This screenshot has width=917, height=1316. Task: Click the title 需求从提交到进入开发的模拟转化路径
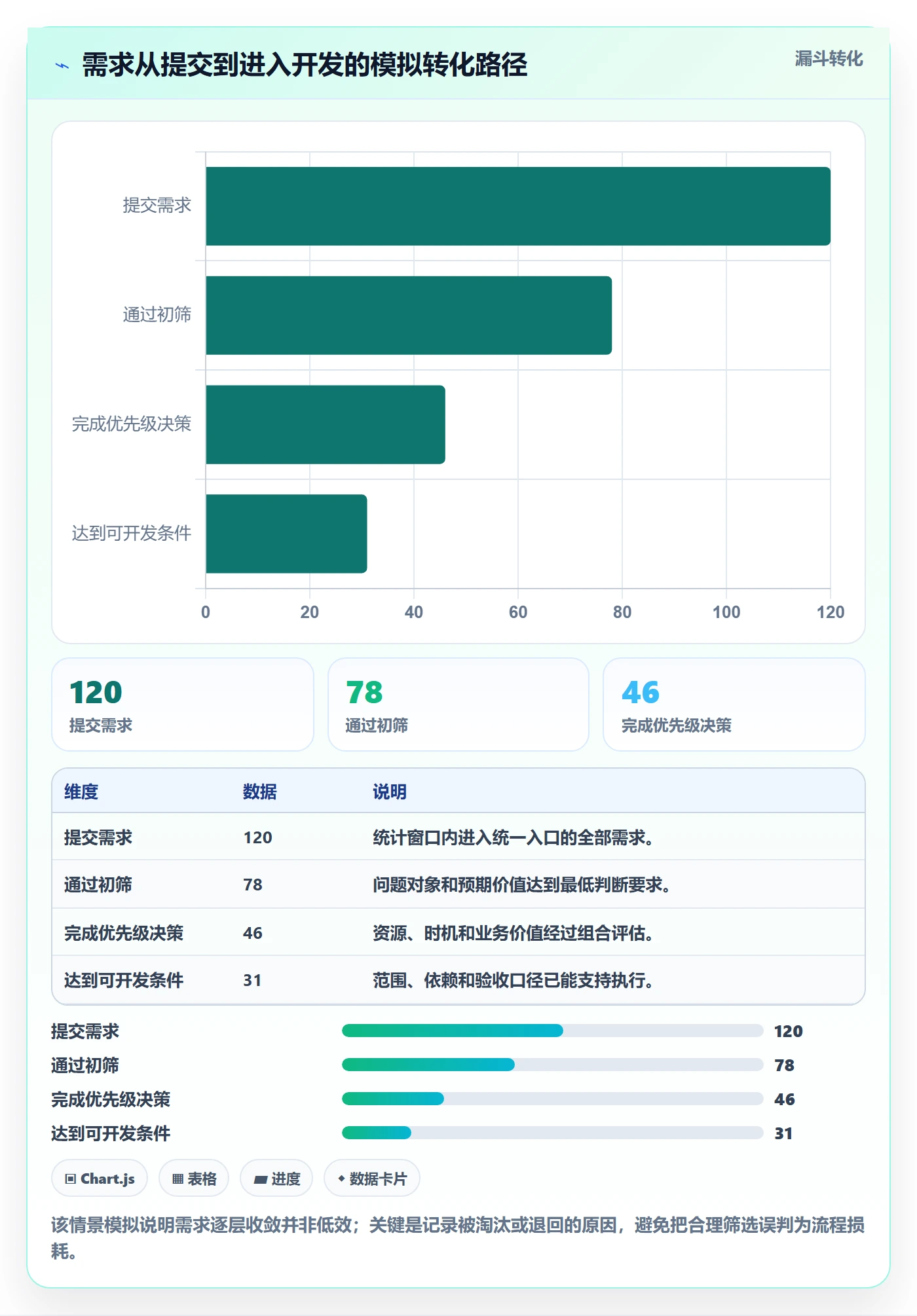click(x=305, y=65)
